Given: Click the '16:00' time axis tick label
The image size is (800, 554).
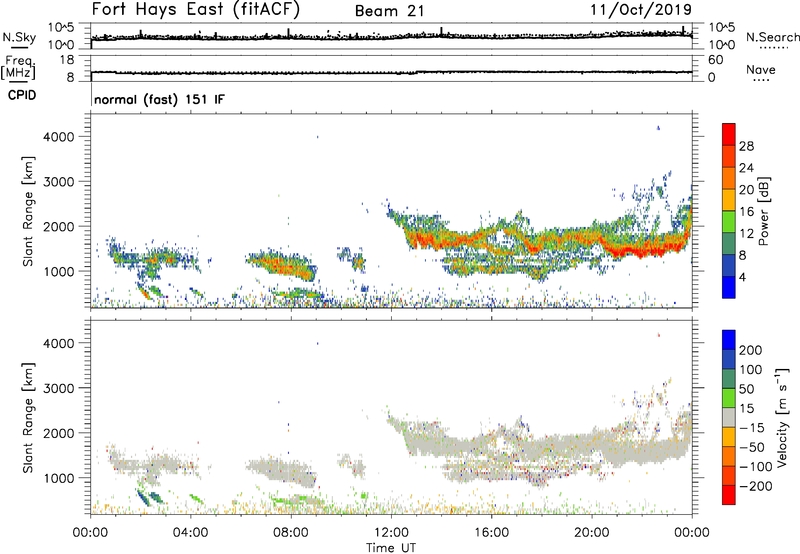Looking at the screenshot, I should (491, 533).
